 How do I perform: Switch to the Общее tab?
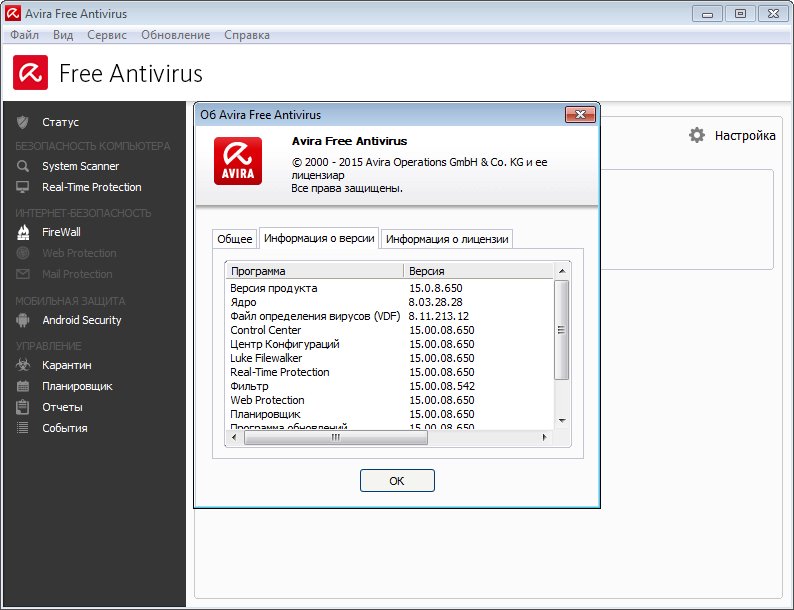tap(234, 239)
